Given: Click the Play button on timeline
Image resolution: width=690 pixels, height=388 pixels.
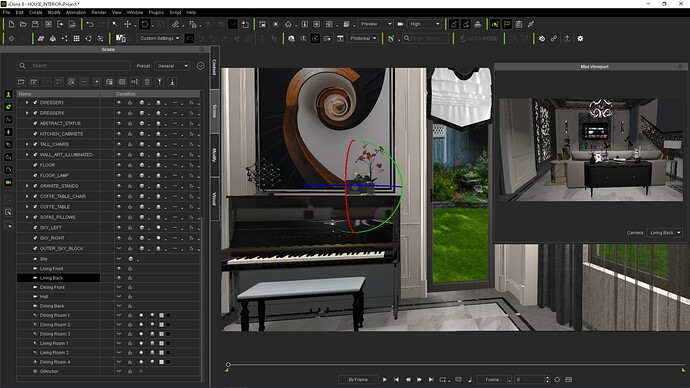Looking at the screenshot, I should pos(385,380).
